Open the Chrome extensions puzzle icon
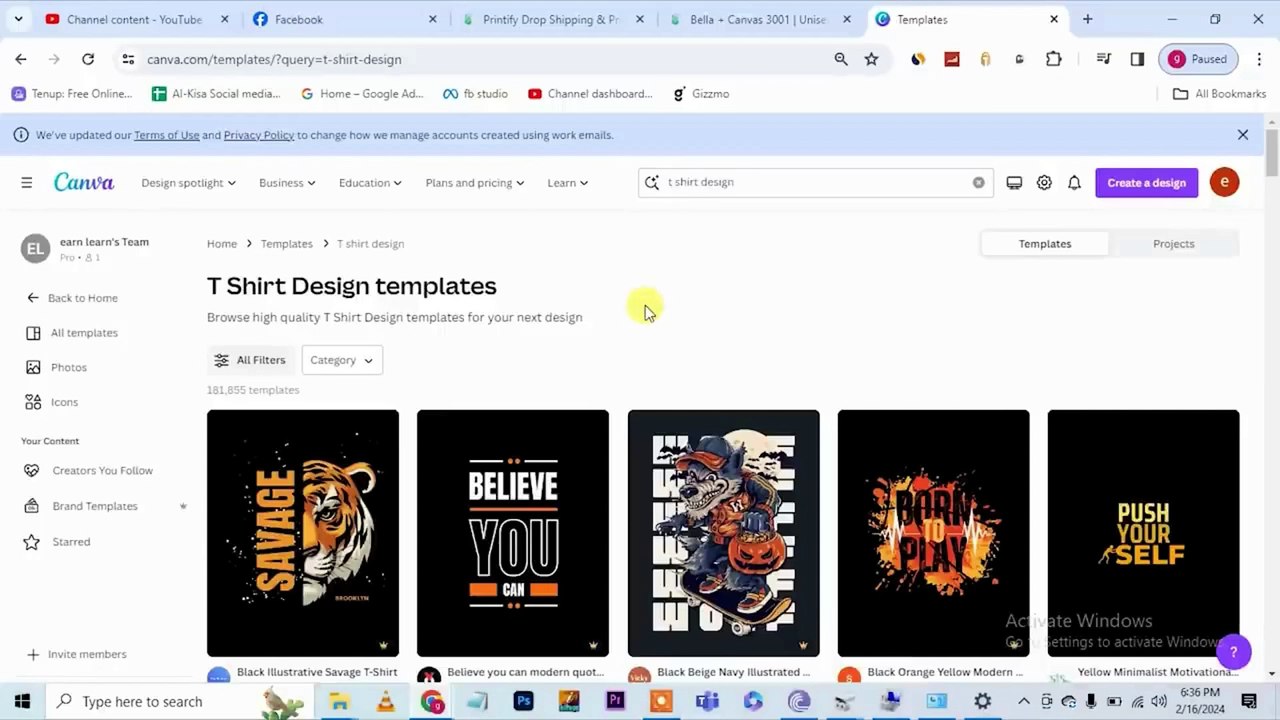The image size is (1280, 720). (x=1053, y=59)
